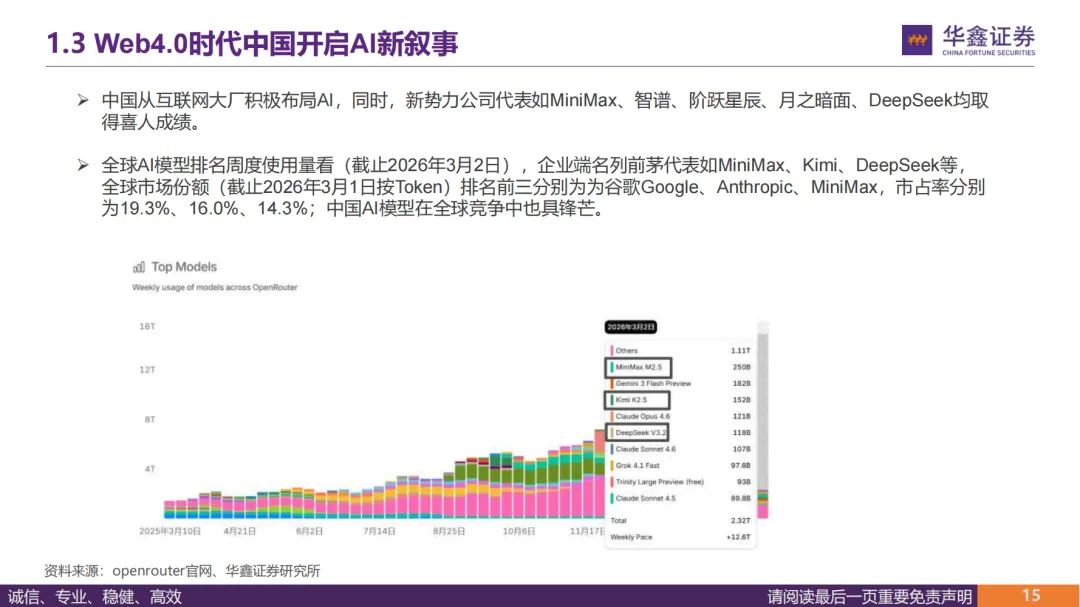Click the first bullet paragraph starting '中国从互联网大厂'

tap(545, 112)
